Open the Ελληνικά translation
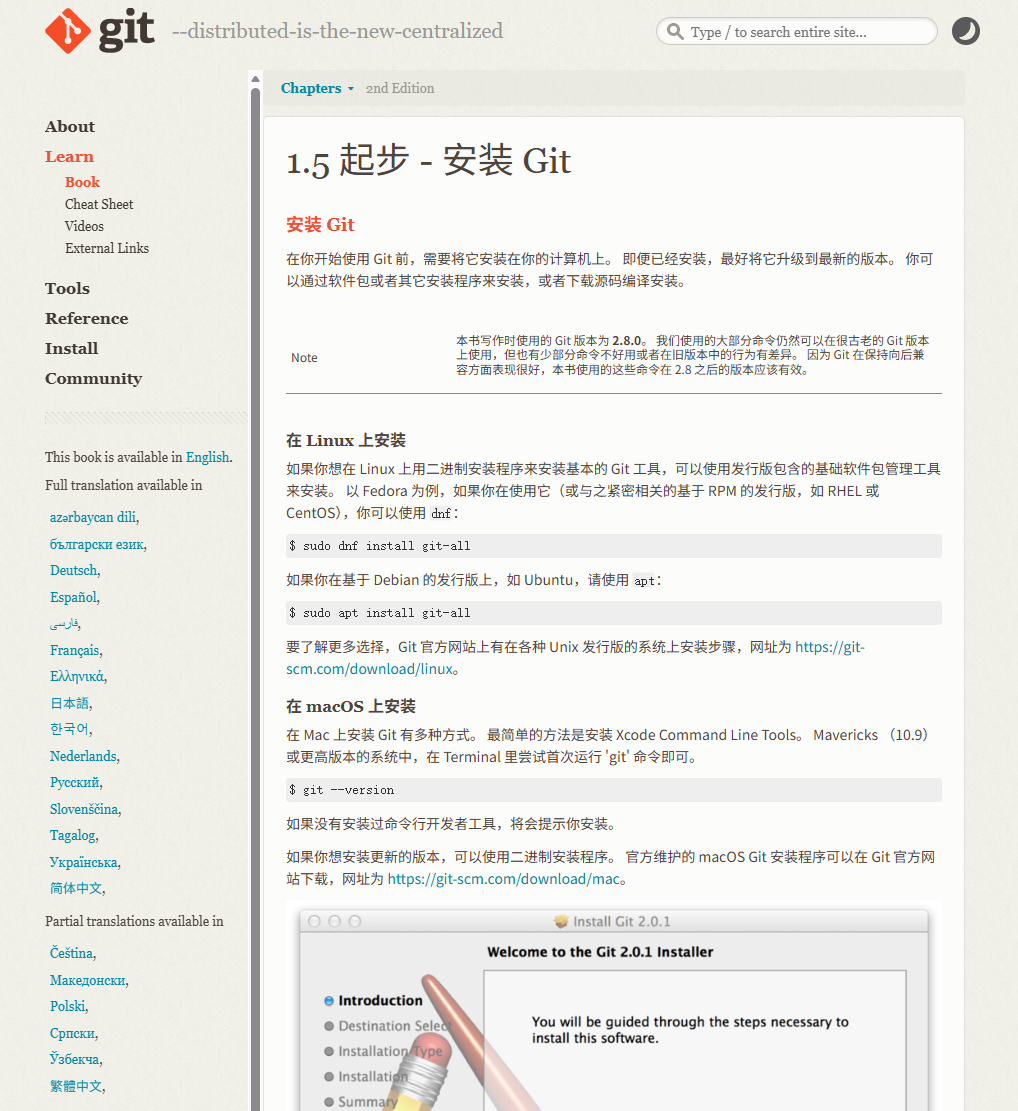This screenshot has width=1018, height=1111. (77, 677)
